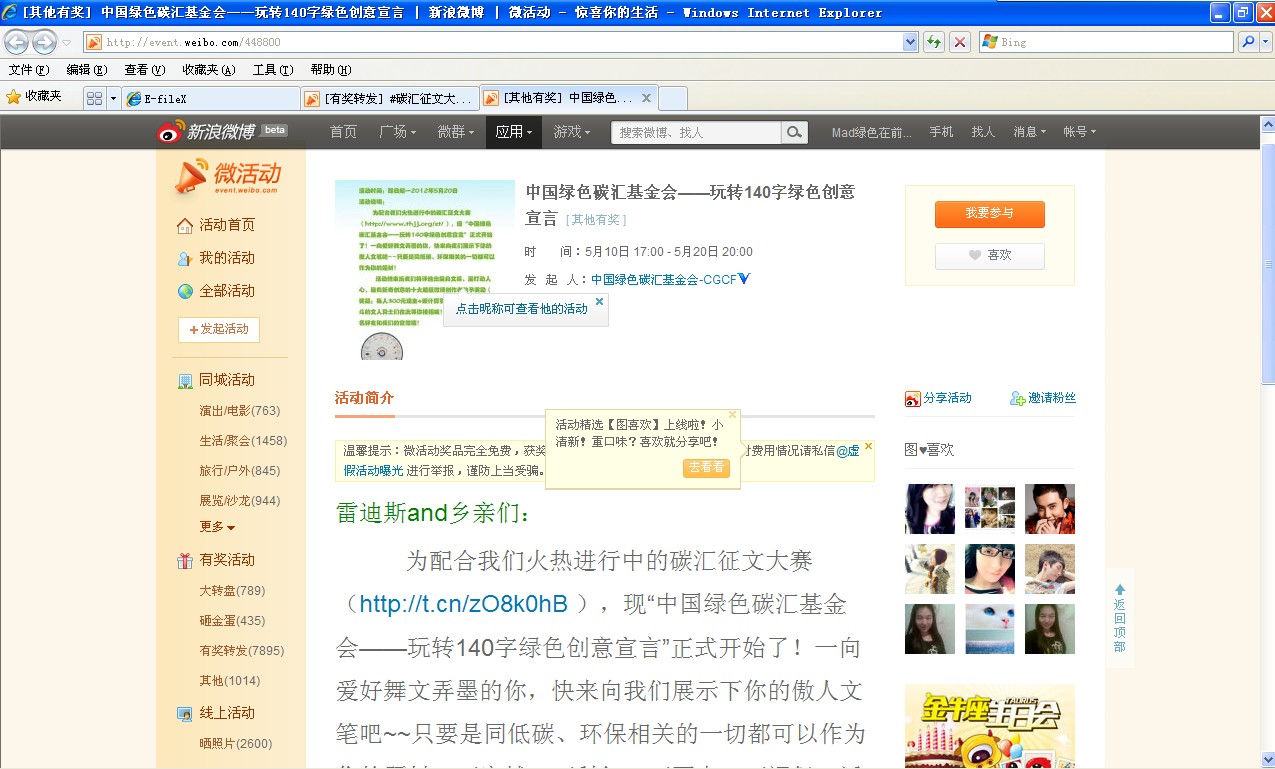
Task: Click the white cat thumbnail in 图♥喜欢
Action: (990, 629)
